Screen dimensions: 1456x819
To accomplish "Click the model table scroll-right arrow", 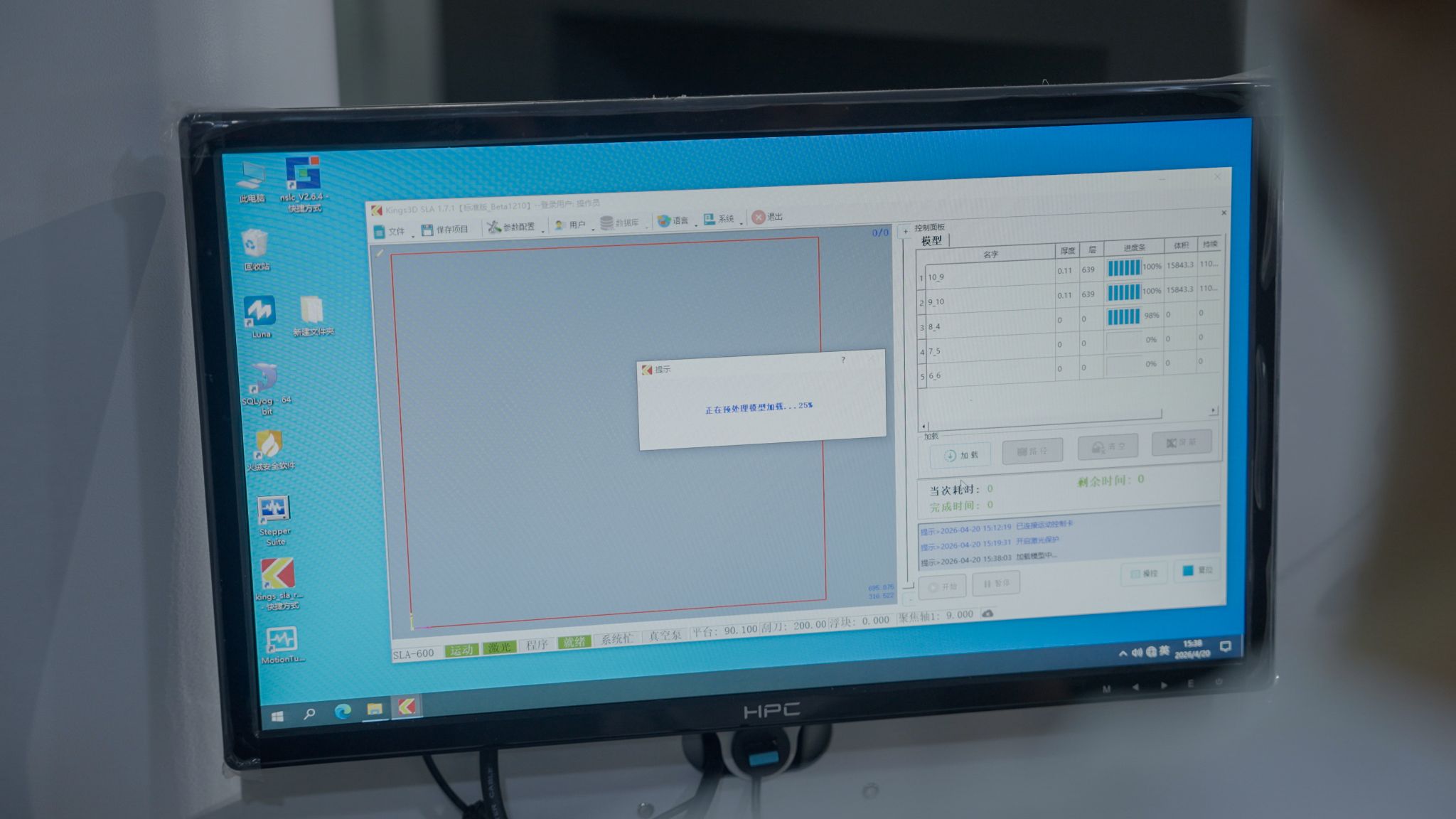I will (x=1213, y=410).
